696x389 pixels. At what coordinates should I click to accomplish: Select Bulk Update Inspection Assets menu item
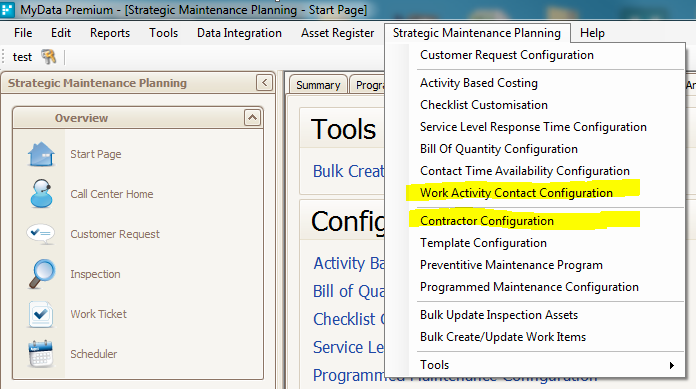(x=499, y=315)
